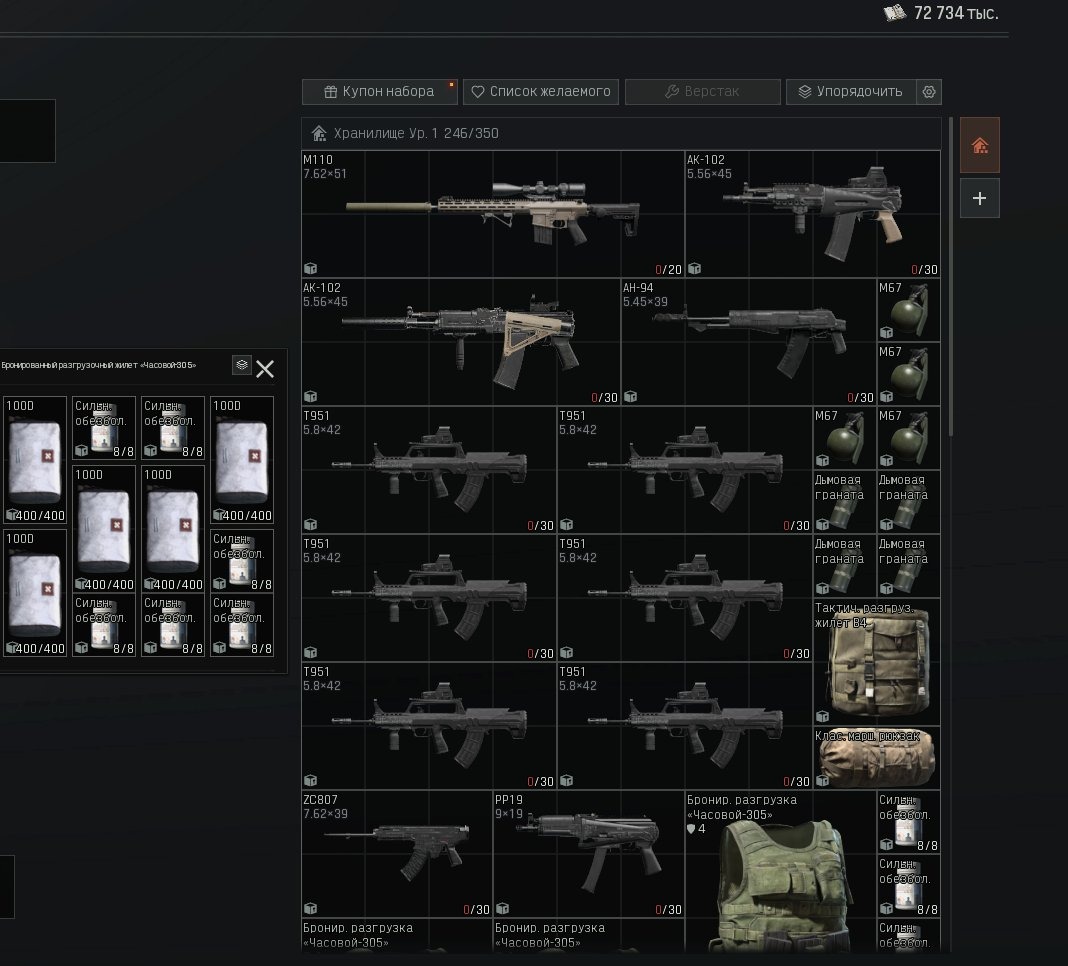The width and height of the screenshot is (1068, 966).
Task: Select the AK-102 with tan magazine well cover
Action: pos(460,342)
